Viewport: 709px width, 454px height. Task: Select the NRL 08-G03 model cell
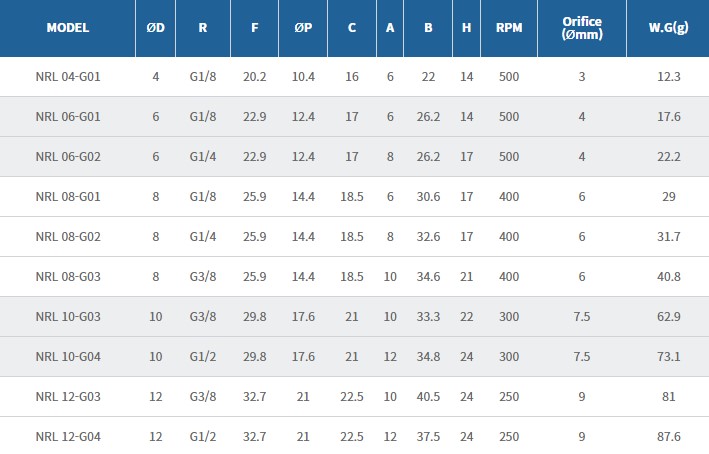click(x=68, y=277)
